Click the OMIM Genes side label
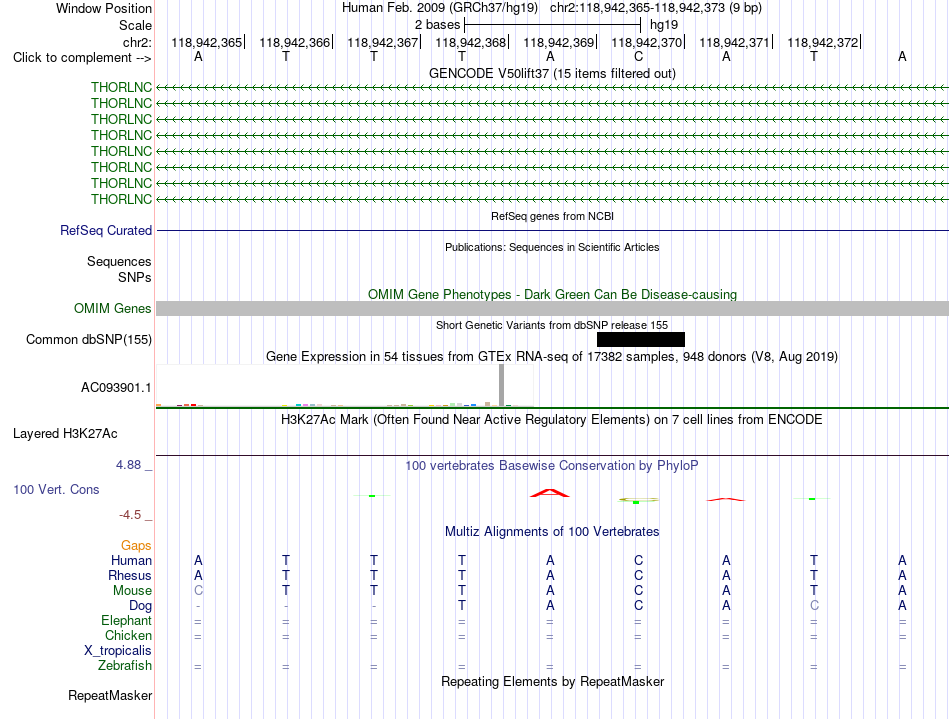Screen dimensions: 950x719 112,308
